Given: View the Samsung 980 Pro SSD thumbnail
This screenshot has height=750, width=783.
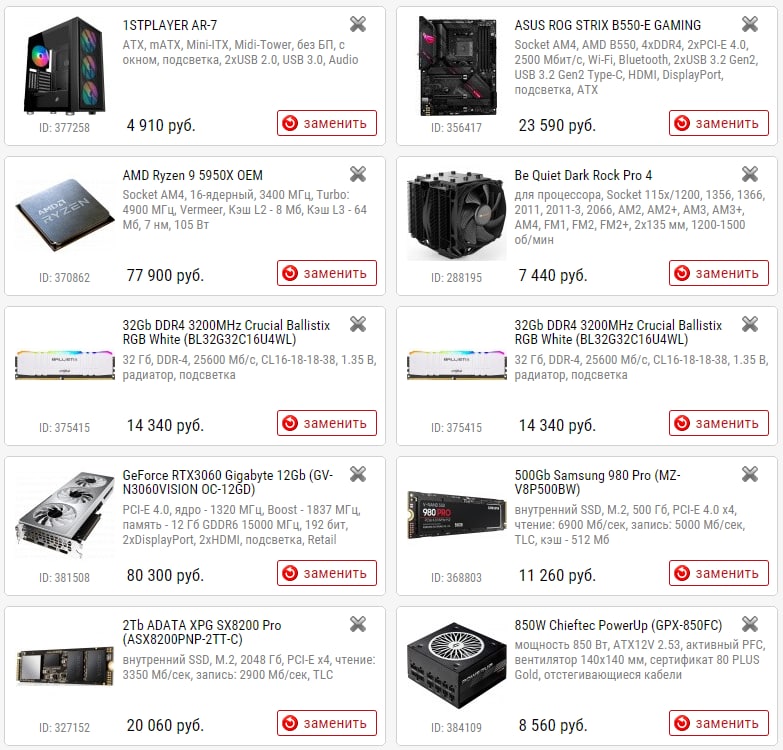Looking at the screenshot, I should click(x=456, y=515).
